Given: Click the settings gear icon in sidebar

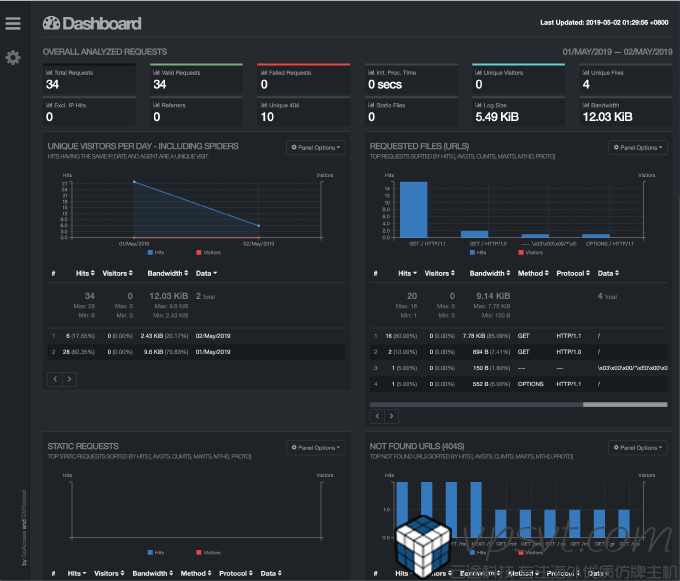Looking at the screenshot, I should coord(13,58).
